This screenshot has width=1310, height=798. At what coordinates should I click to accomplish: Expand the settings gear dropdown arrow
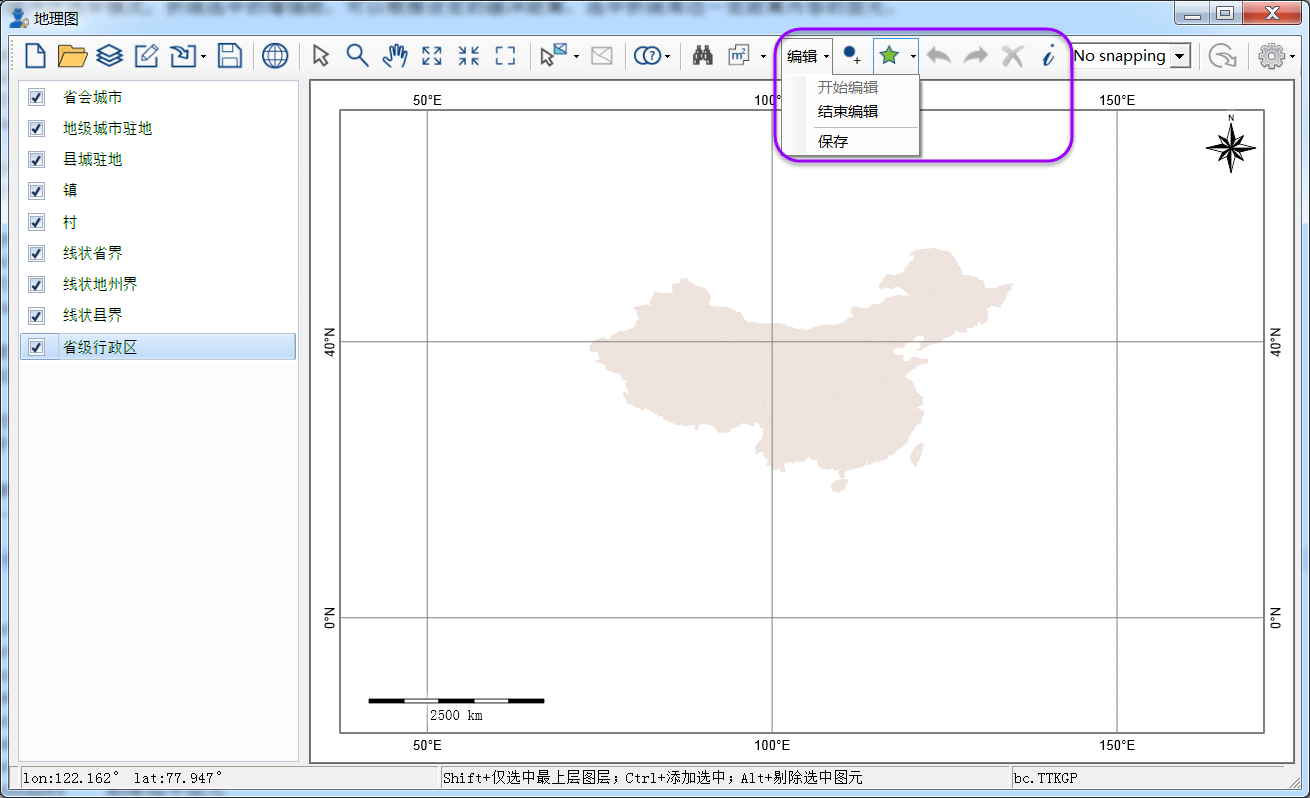[1293, 57]
